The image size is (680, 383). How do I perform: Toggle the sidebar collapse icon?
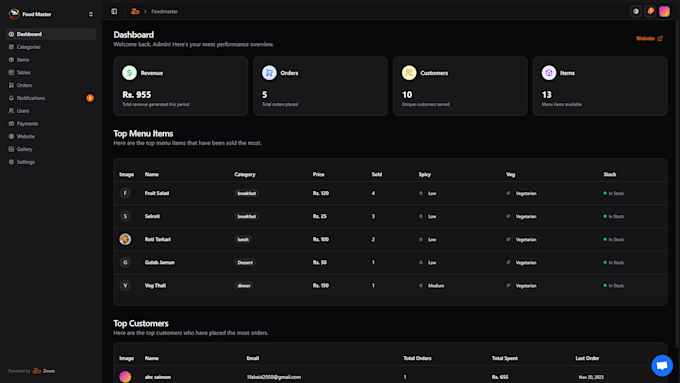click(x=114, y=11)
